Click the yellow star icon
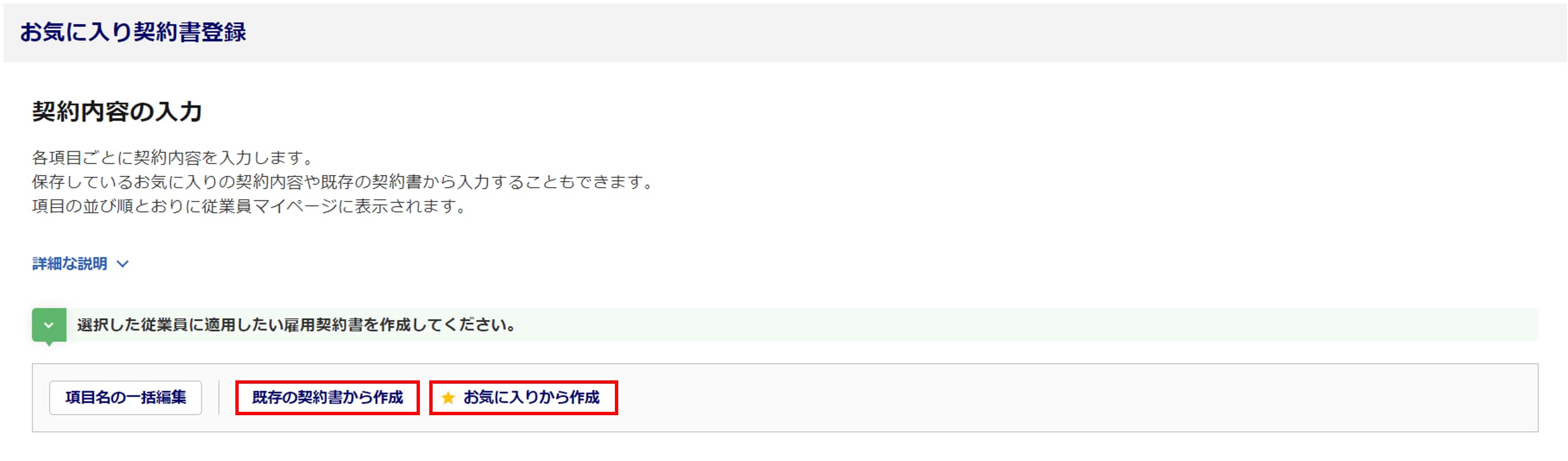The height and width of the screenshot is (461, 1568). tap(448, 398)
